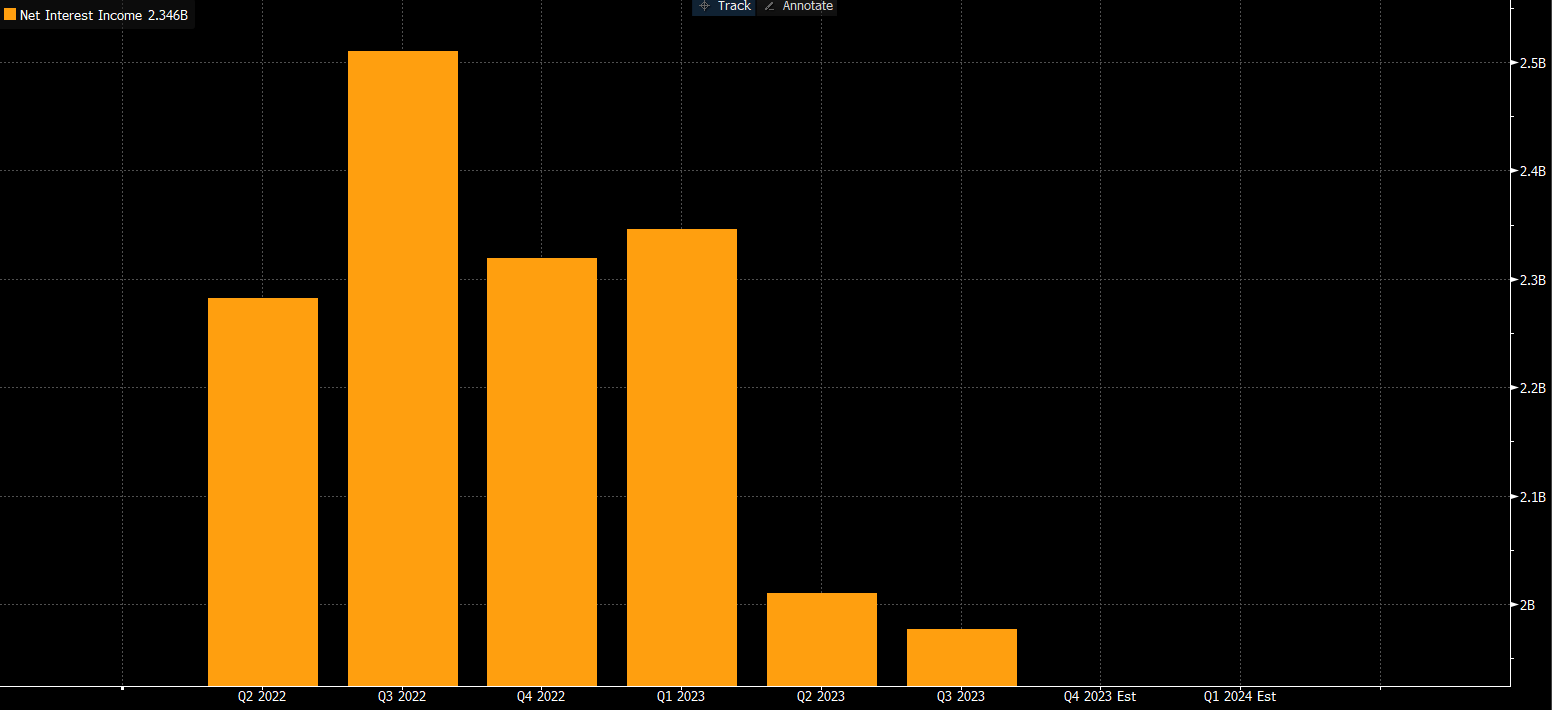Click the 2.5B y-axis value
The width and height of the screenshot is (1557, 710).
pyautogui.click(x=1533, y=62)
